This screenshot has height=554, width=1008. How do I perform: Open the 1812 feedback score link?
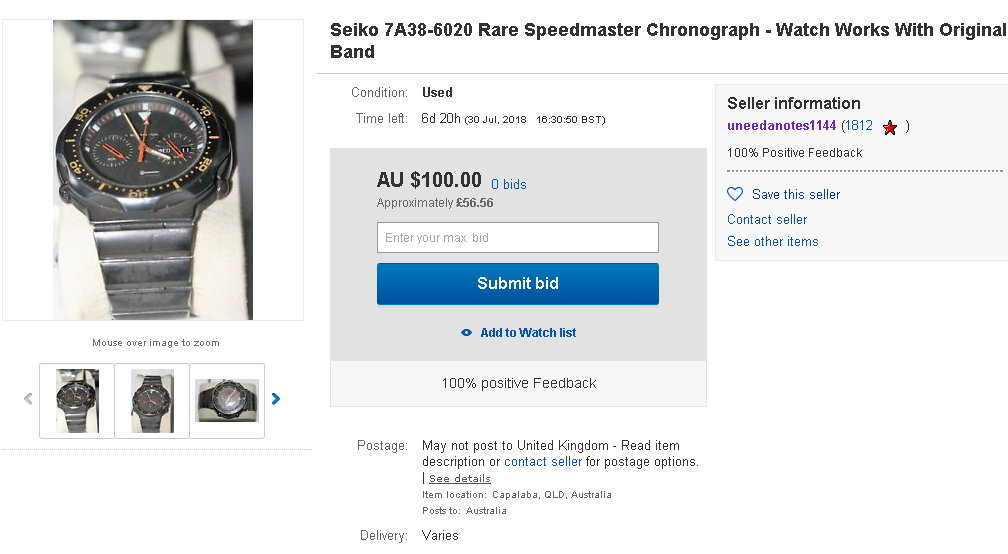(858, 126)
